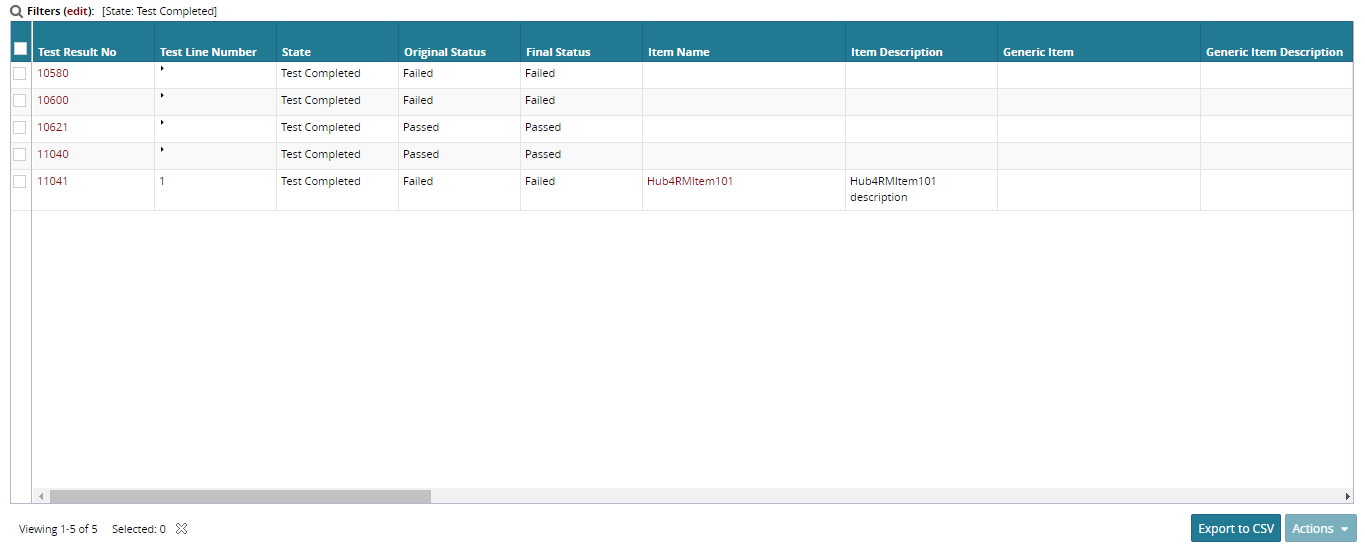Expand test lines for result 10600
The width and height of the screenshot is (1365, 544).
pos(162,96)
